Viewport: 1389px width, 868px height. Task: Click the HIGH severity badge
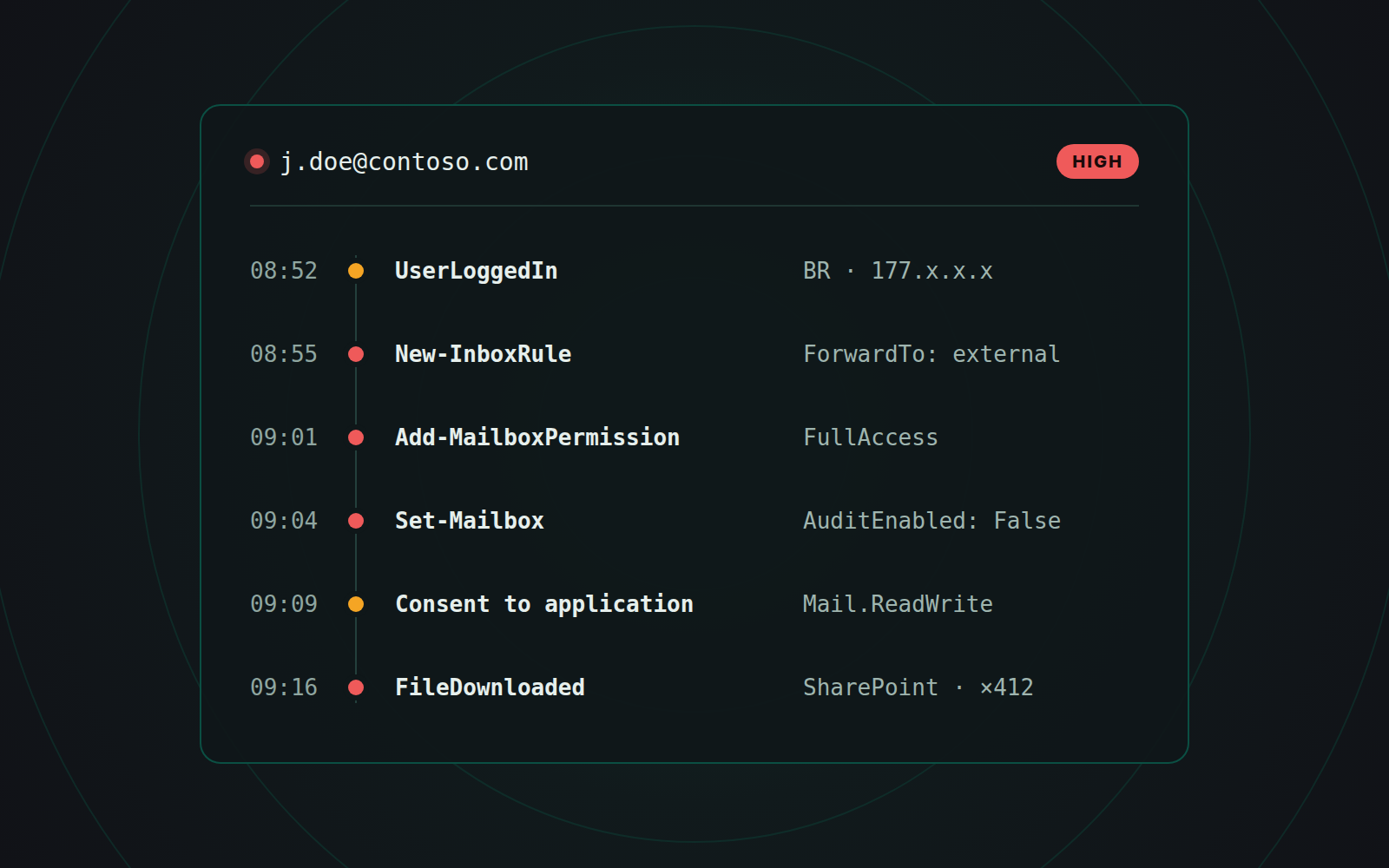click(x=1097, y=161)
